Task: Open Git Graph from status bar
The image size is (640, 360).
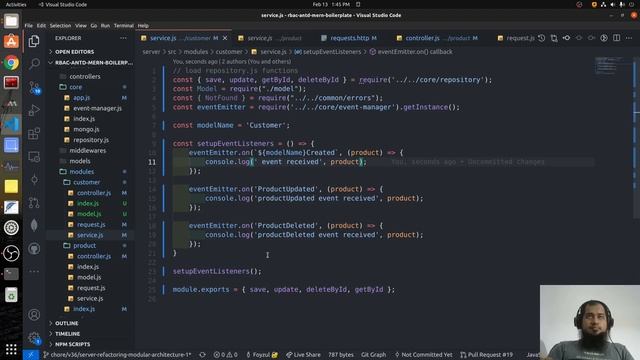Action: coord(373,355)
